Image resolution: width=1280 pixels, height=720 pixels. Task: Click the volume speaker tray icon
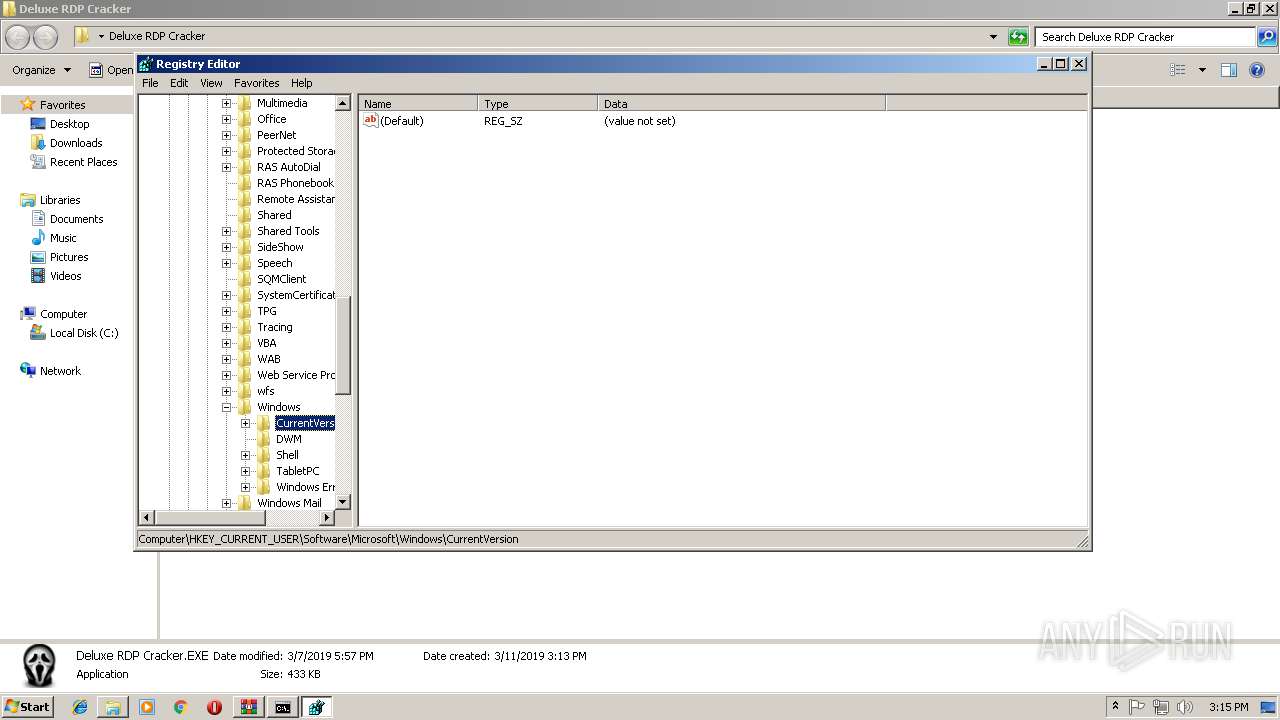click(1184, 707)
